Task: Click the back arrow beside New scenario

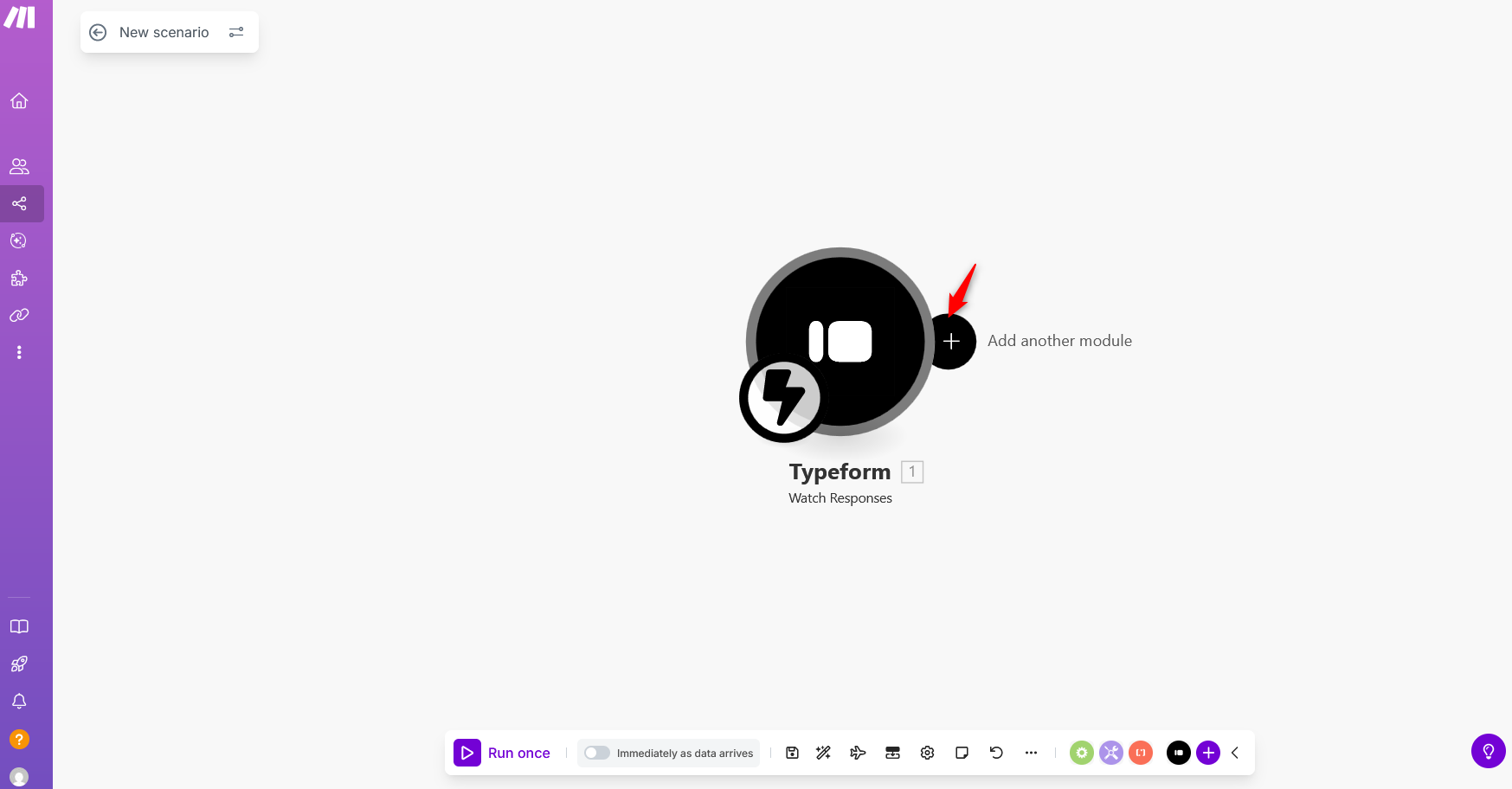Action: 99,32
